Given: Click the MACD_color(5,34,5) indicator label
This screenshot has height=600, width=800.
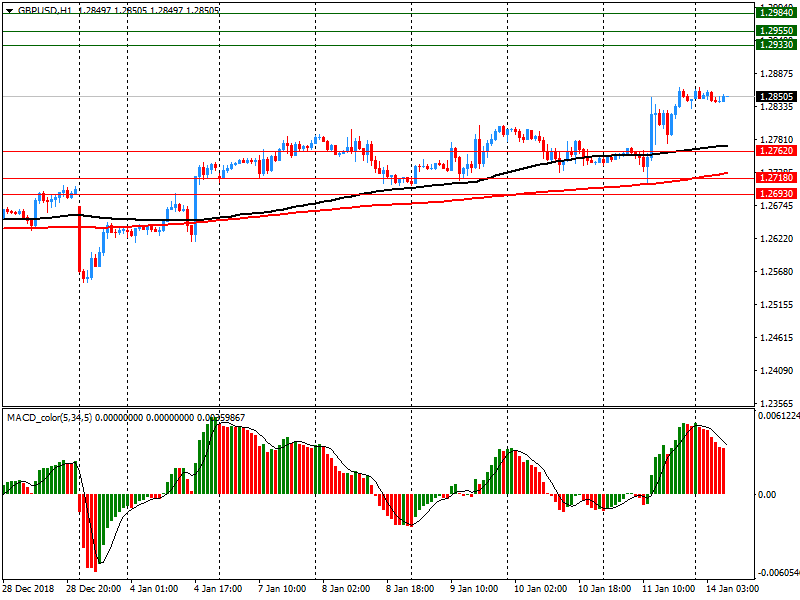Looking at the screenshot, I should point(48,417).
